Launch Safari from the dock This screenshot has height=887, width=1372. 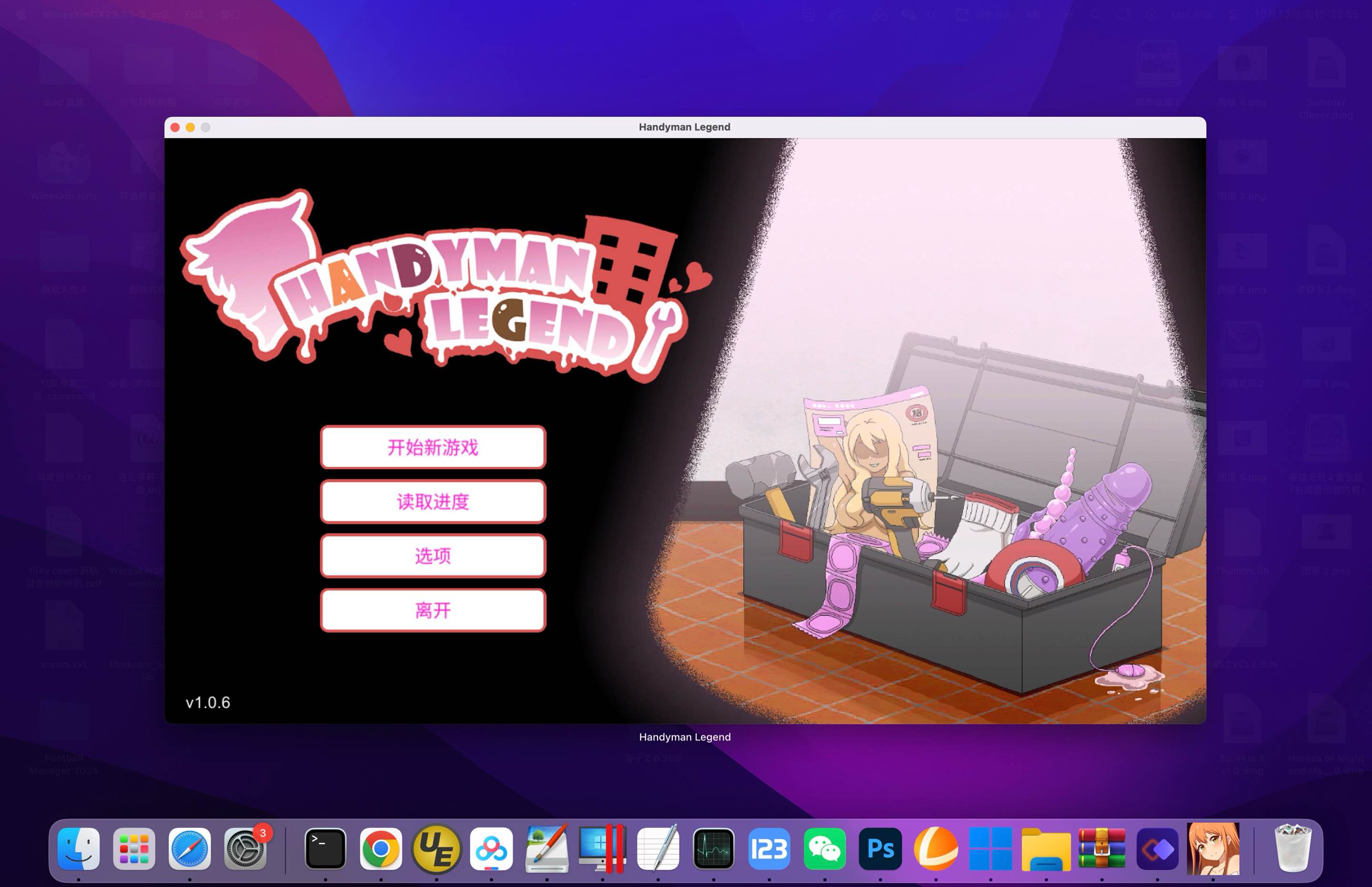190,849
